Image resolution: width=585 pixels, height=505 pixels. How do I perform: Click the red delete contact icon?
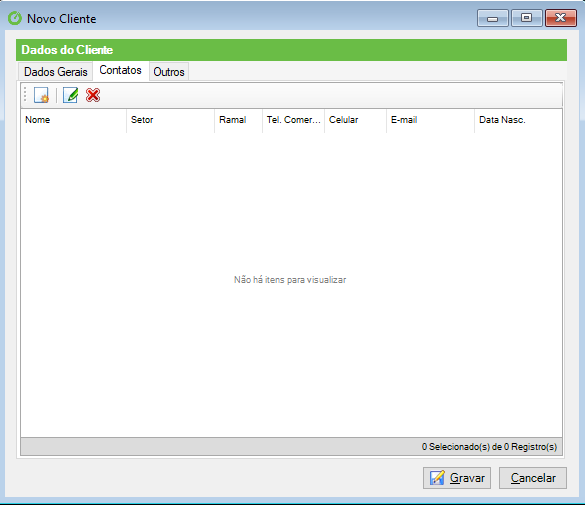tap(93, 95)
